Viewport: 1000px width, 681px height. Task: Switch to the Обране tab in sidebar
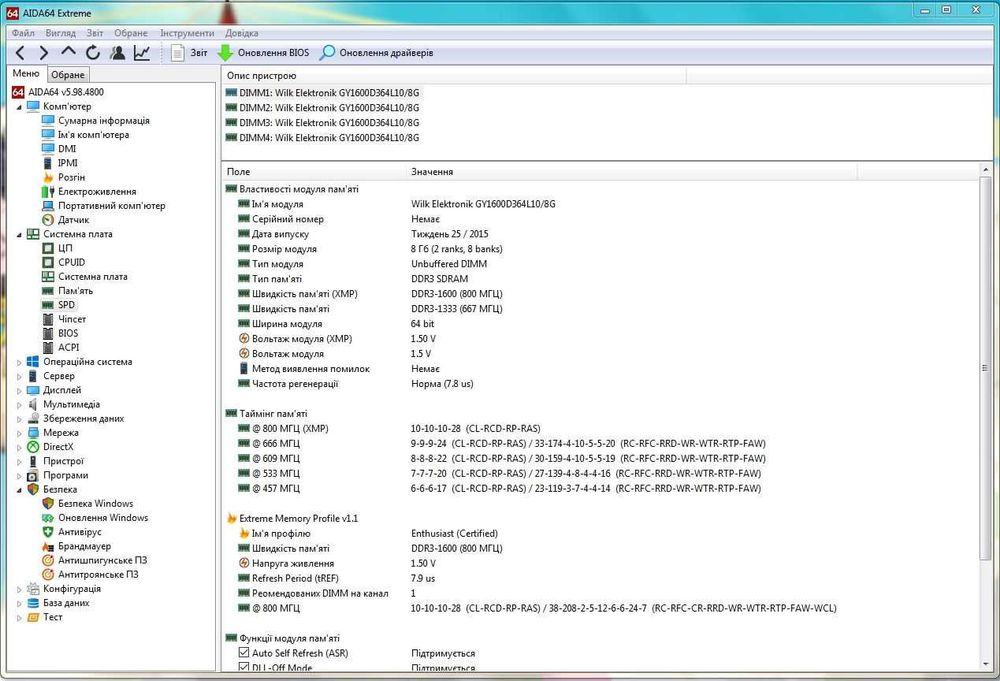point(68,75)
